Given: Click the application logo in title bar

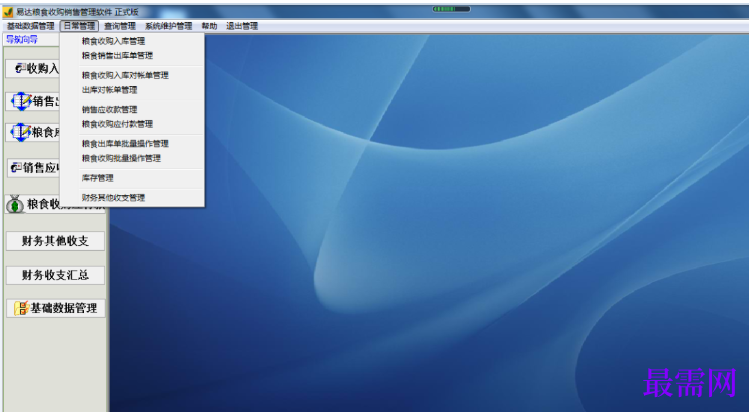Looking at the screenshot, I should pos(8,12).
